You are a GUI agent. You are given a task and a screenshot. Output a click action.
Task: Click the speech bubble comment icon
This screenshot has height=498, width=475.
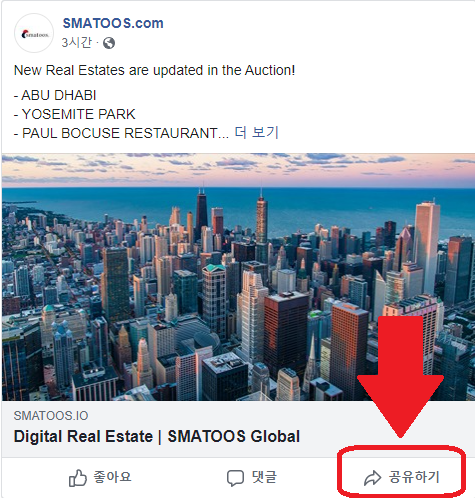235,478
